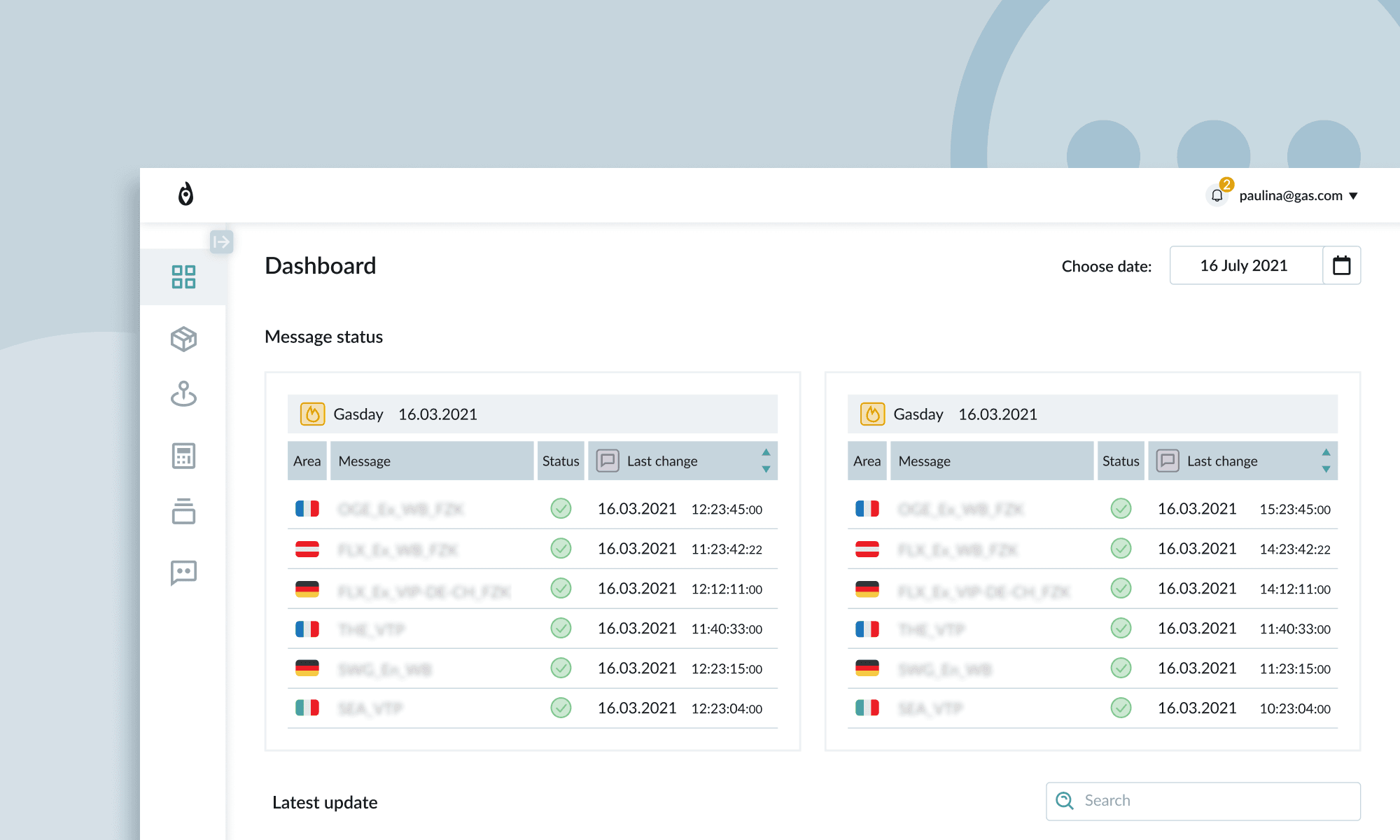Screen dimensions: 1400x840
Task: Click status check in left 12:12:11:00 row
Action: 561,588
